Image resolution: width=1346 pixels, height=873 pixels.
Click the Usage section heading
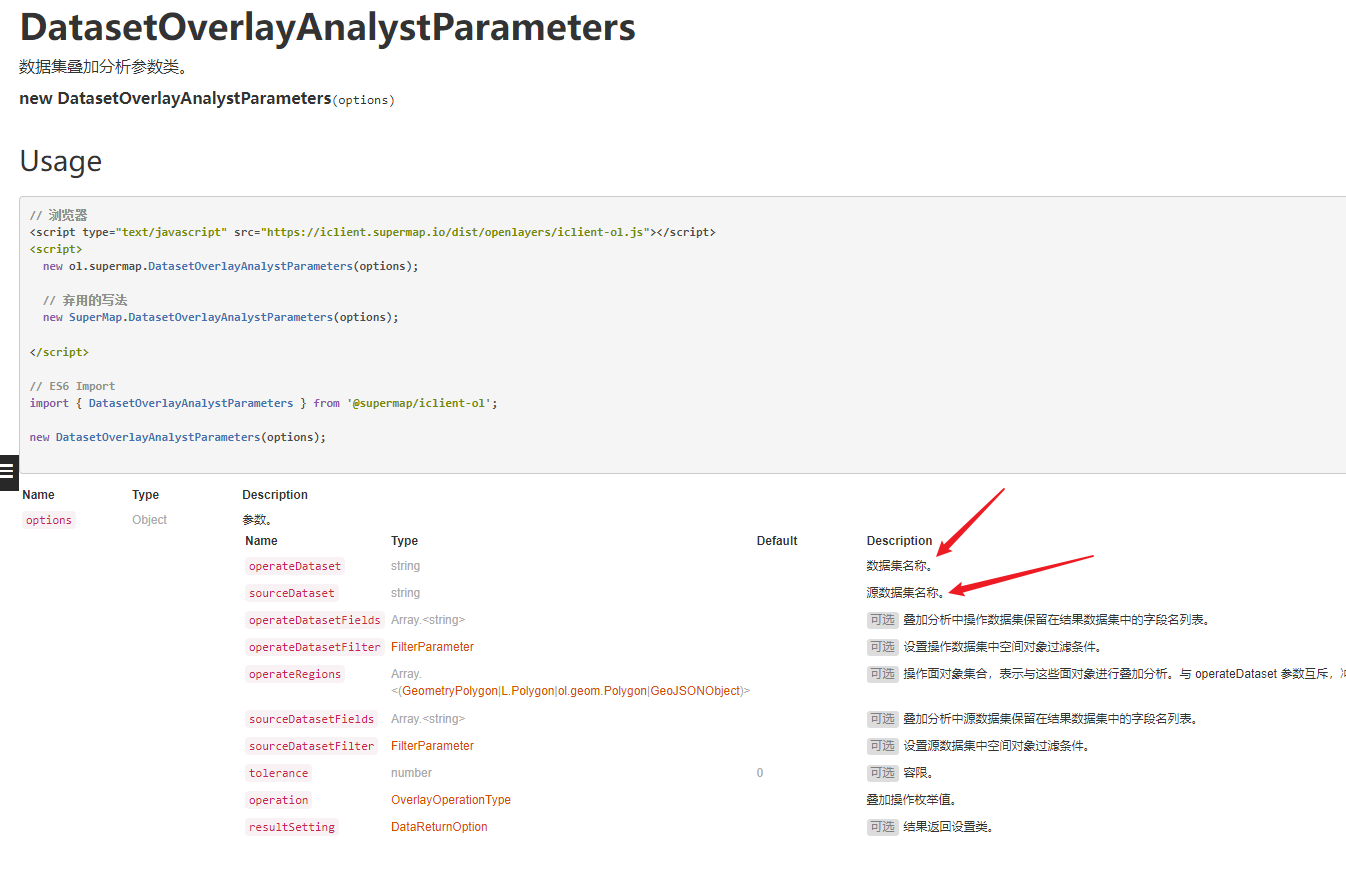tap(60, 161)
